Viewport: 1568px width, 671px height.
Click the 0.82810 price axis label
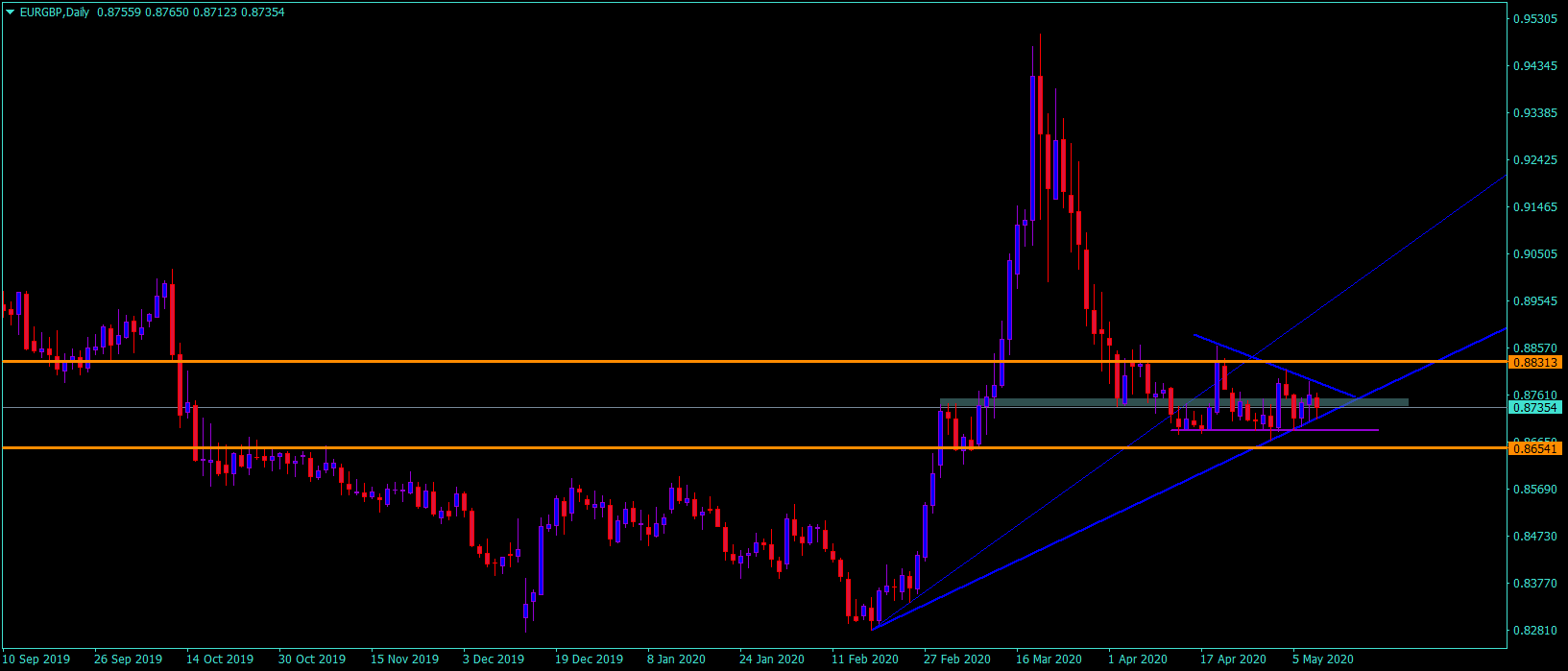1534,630
